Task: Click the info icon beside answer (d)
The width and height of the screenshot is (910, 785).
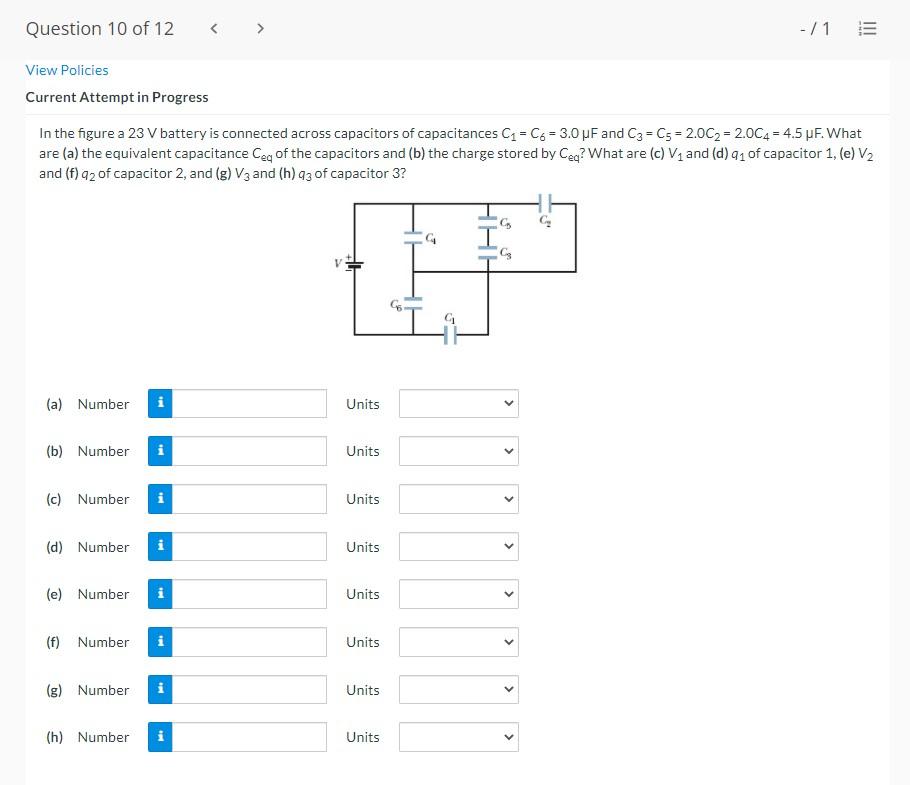Action: coord(160,546)
